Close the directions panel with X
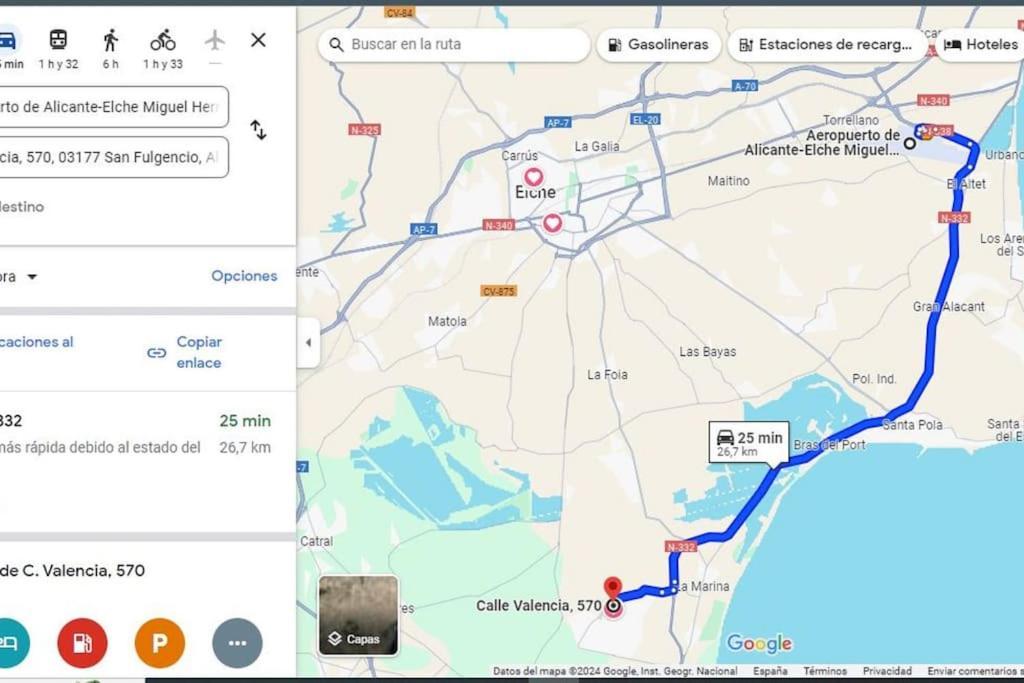1024x683 pixels. (x=258, y=40)
